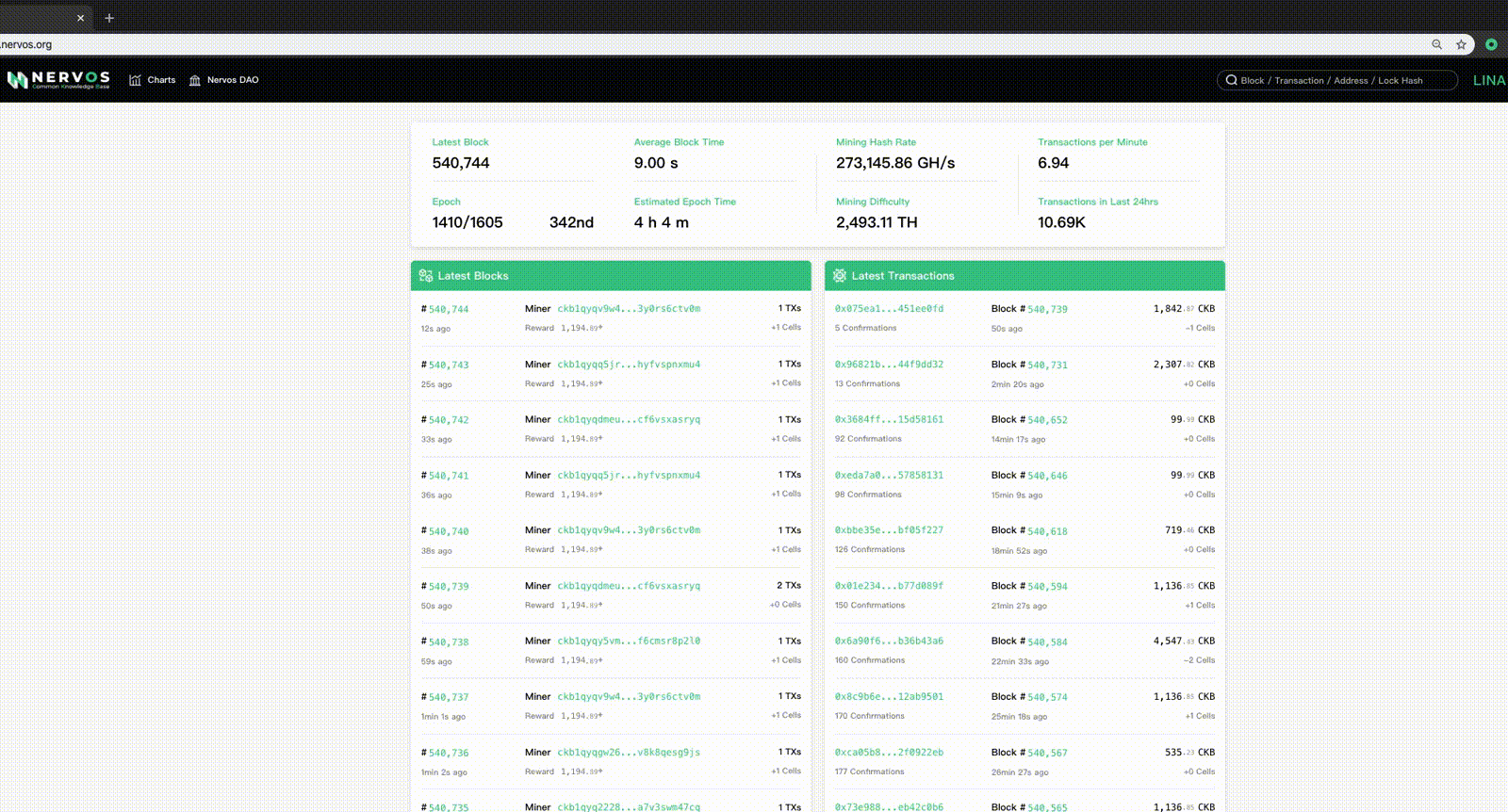
Task: Select Estimated Epoch Time 4 h 4 m
Action: 662,222
